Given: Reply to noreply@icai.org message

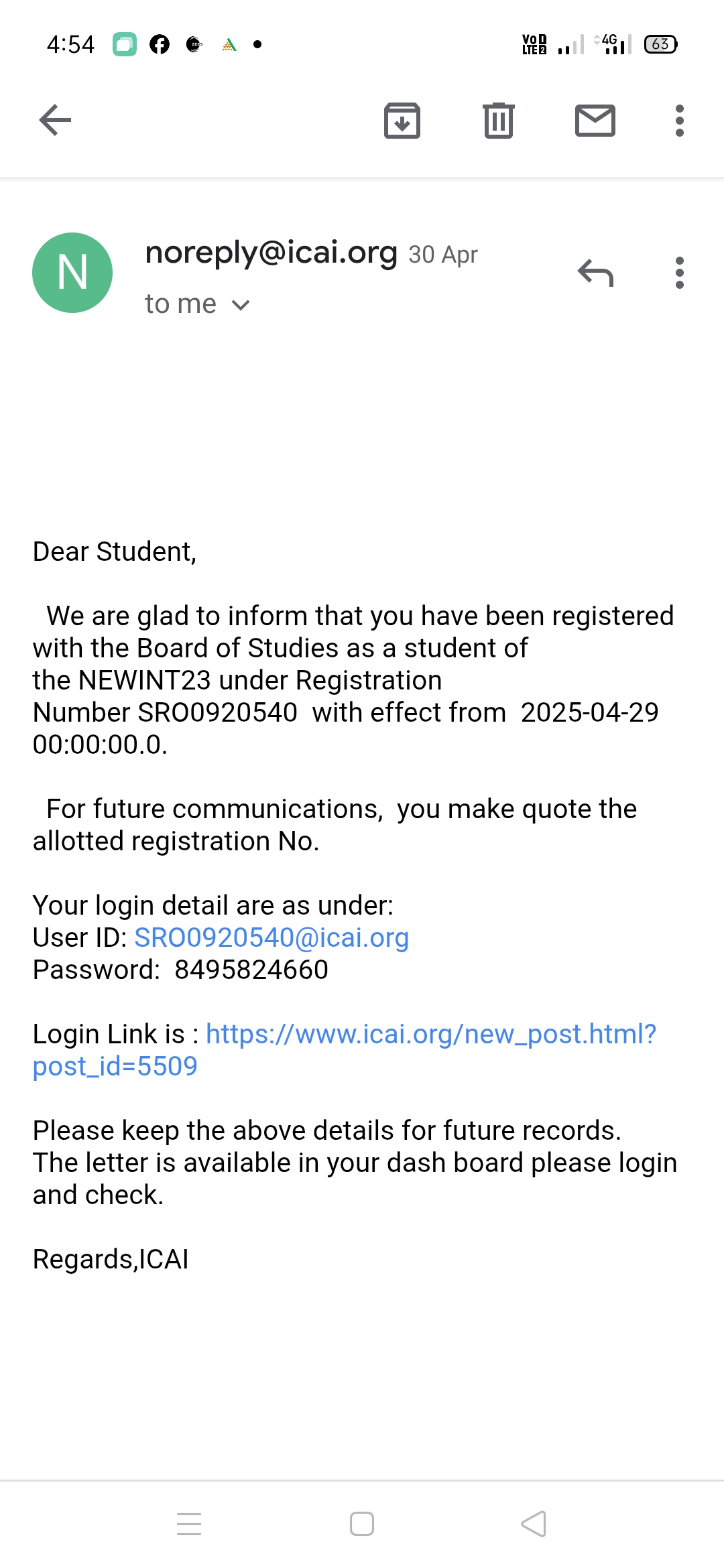Looking at the screenshot, I should pos(595,273).
